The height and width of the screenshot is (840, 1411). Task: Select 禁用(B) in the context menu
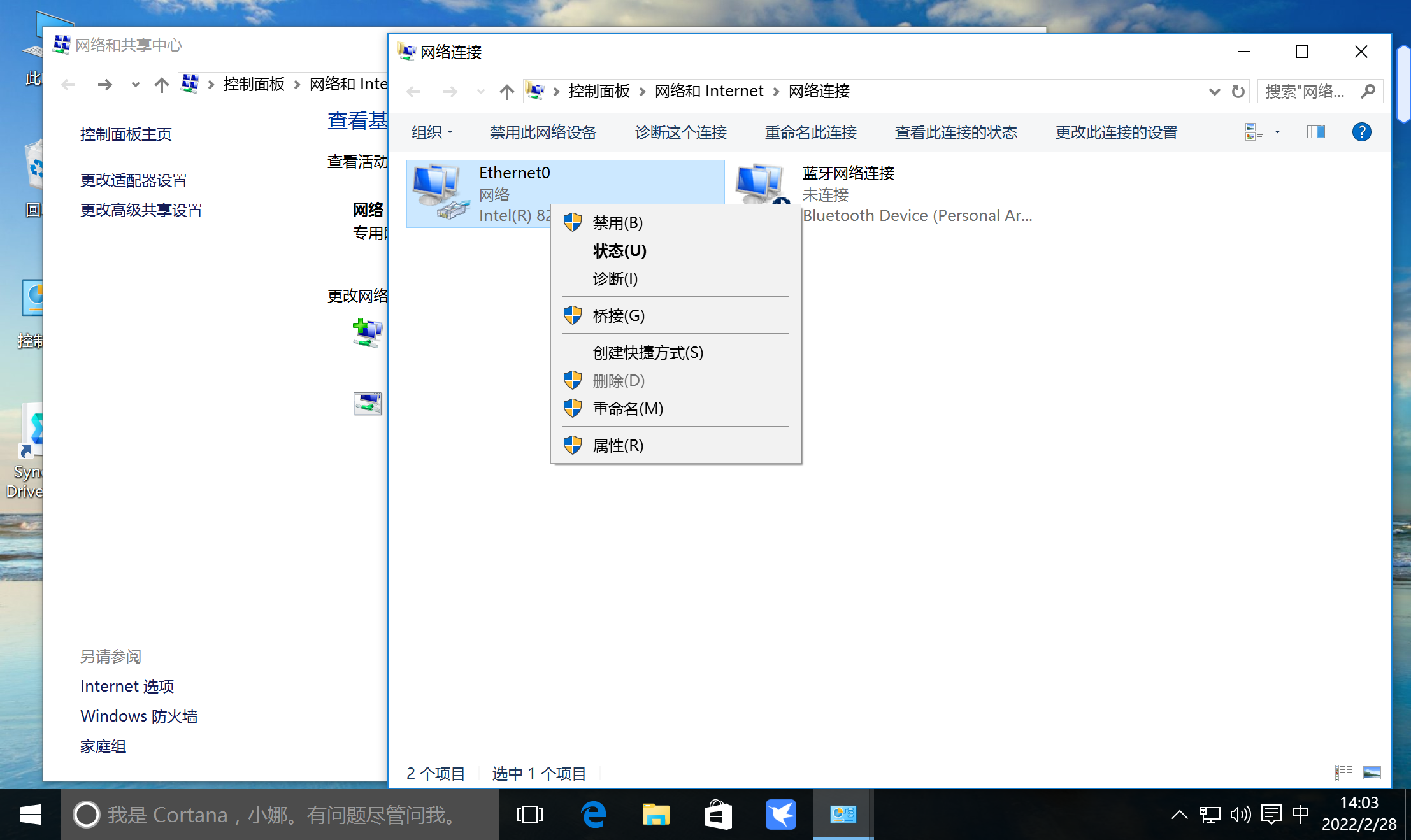617,223
